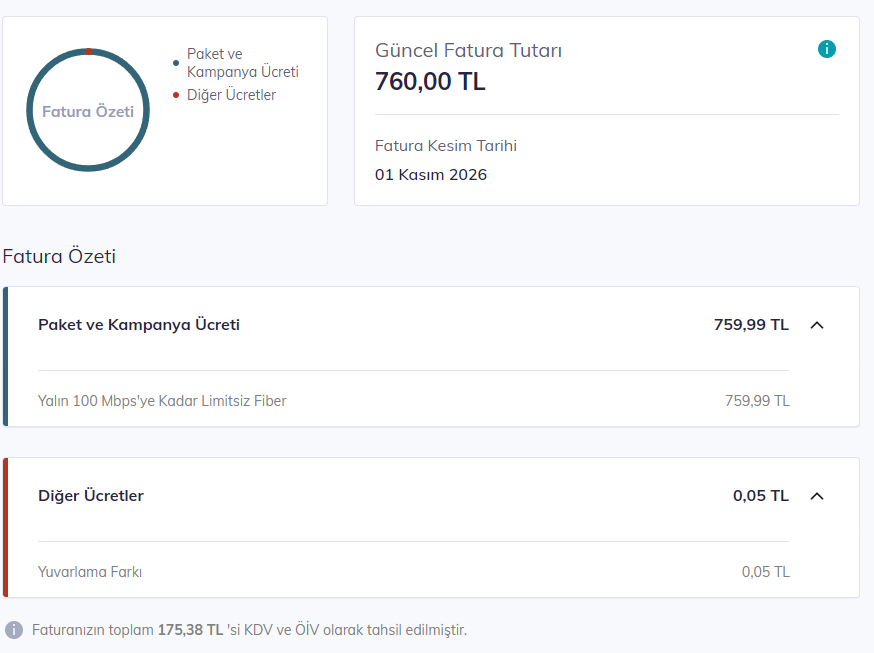
Task: Click the Diğer Ücretler section header title
Action: [91, 496]
